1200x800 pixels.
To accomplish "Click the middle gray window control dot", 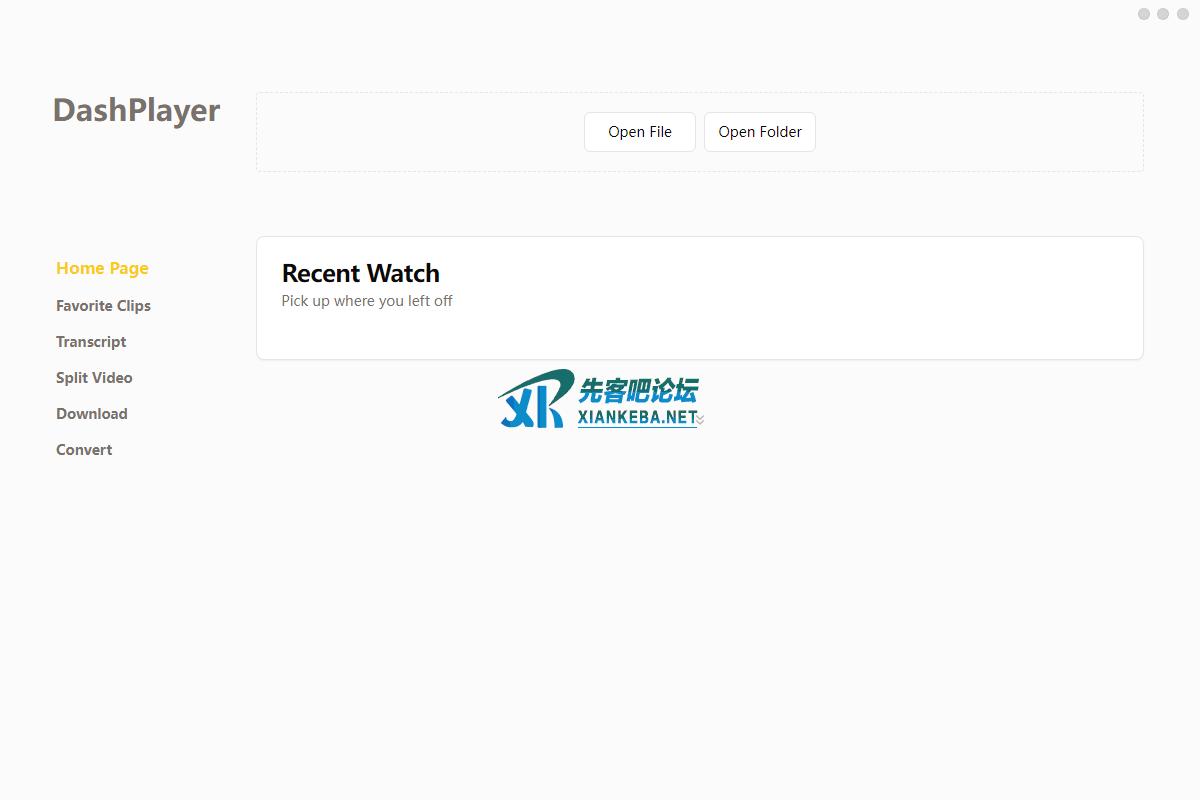I will coord(1162,14).
